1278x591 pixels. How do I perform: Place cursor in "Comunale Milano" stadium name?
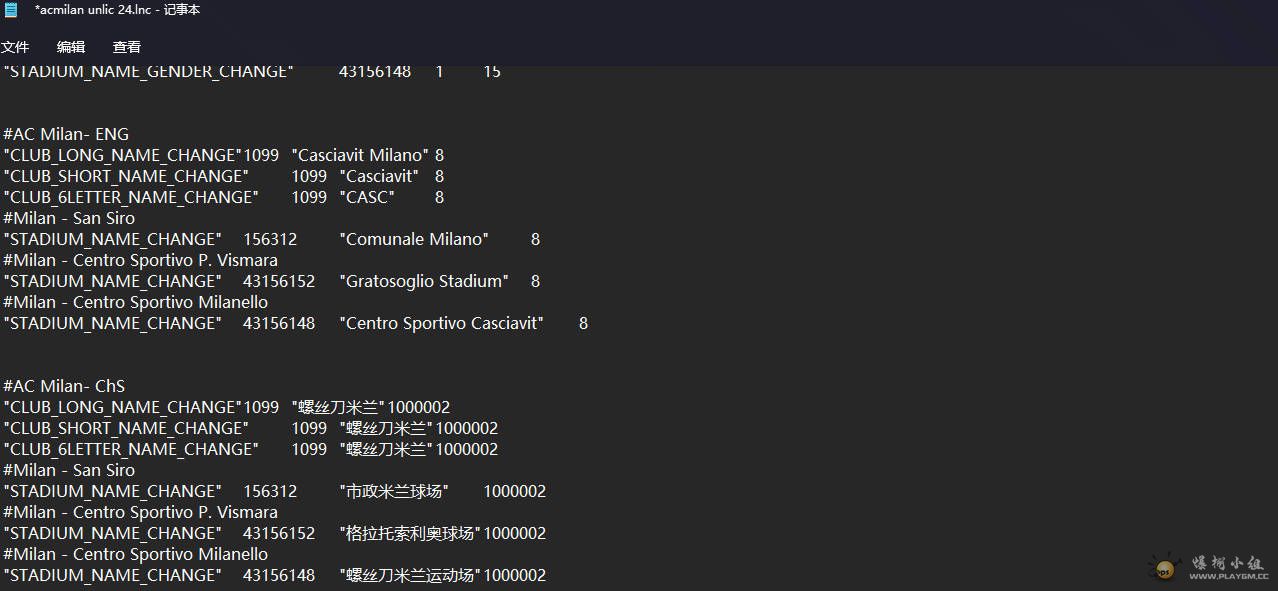(x=414, y=239)
